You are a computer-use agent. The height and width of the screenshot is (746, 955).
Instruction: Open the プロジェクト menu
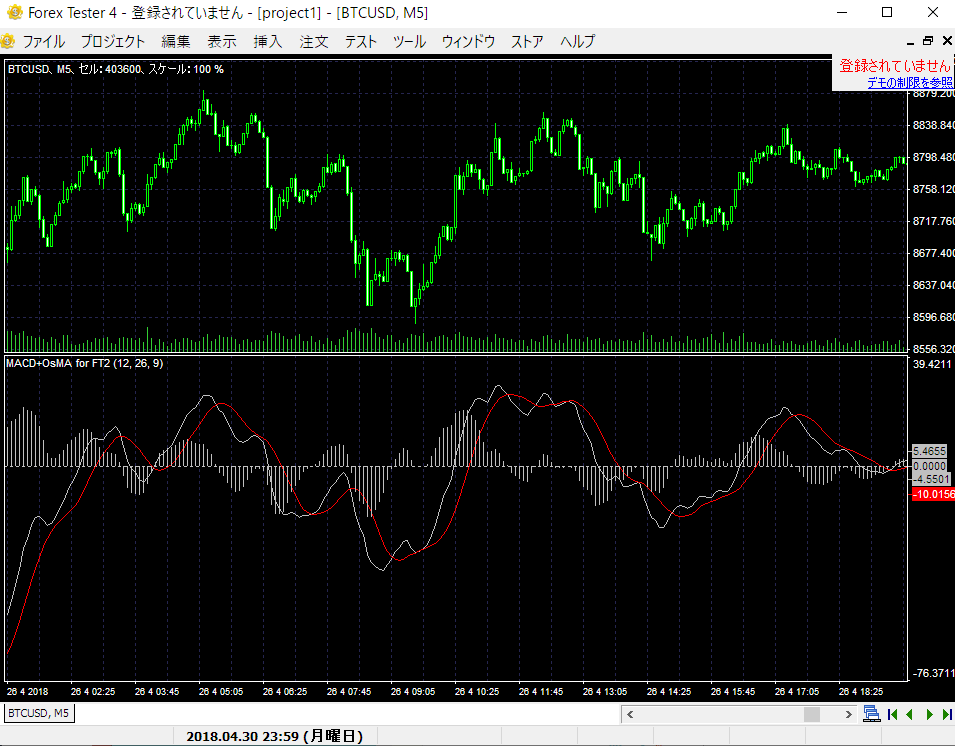[x=113, y=41]
